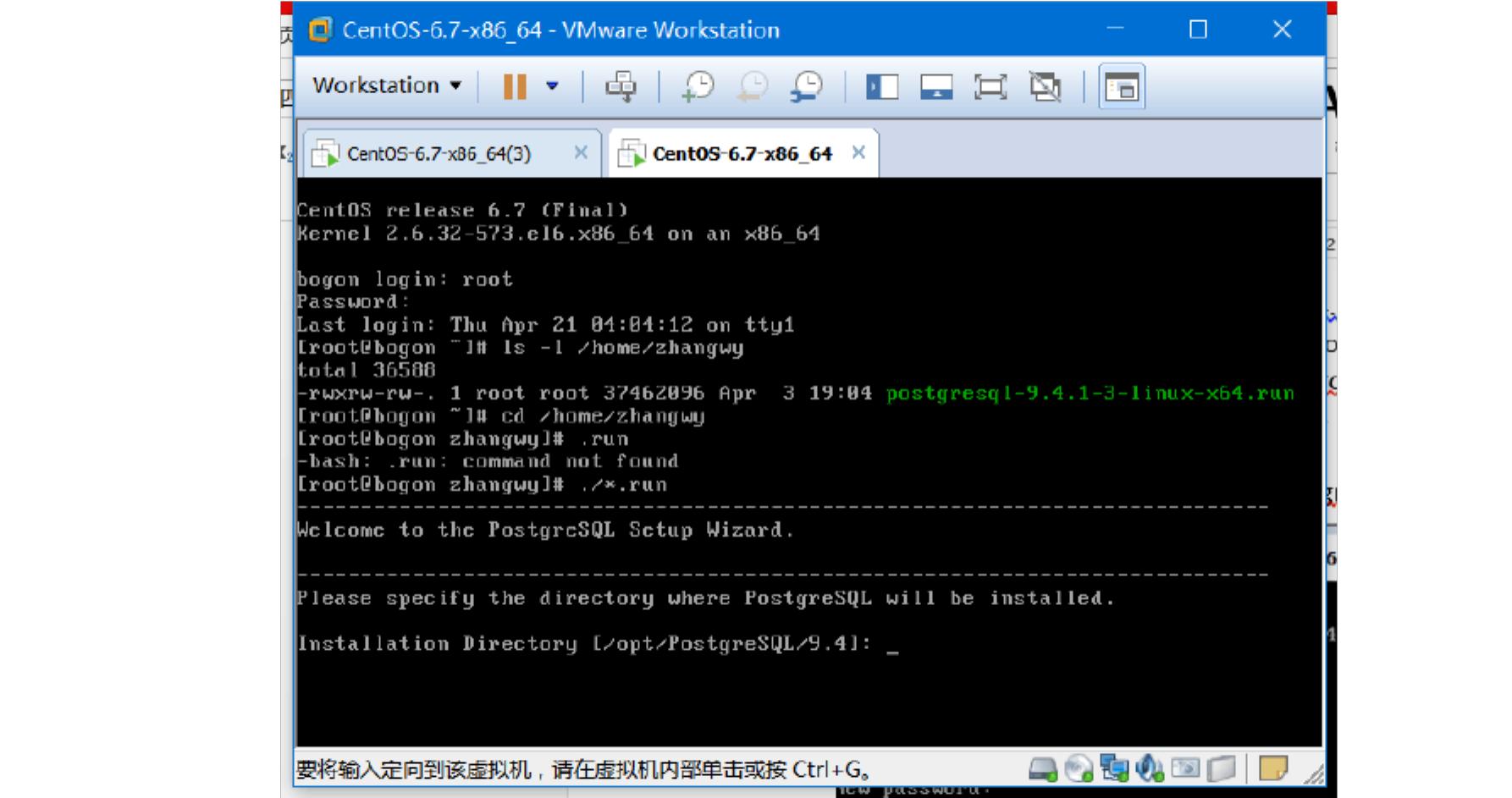The width and height of the screenshot is (1512, 798).
Task: Open the snapshot manager icon
Action: point(806,86)
